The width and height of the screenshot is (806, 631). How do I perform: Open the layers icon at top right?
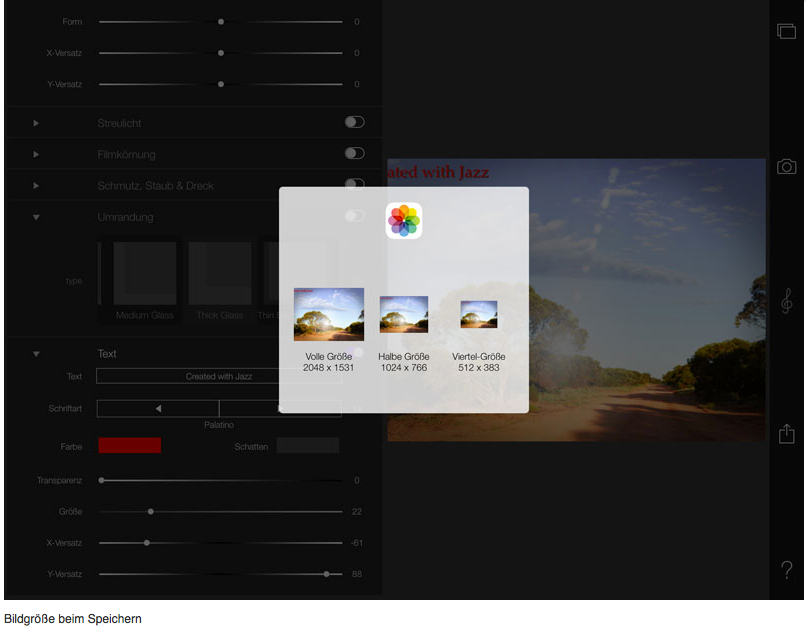(786, 32)
